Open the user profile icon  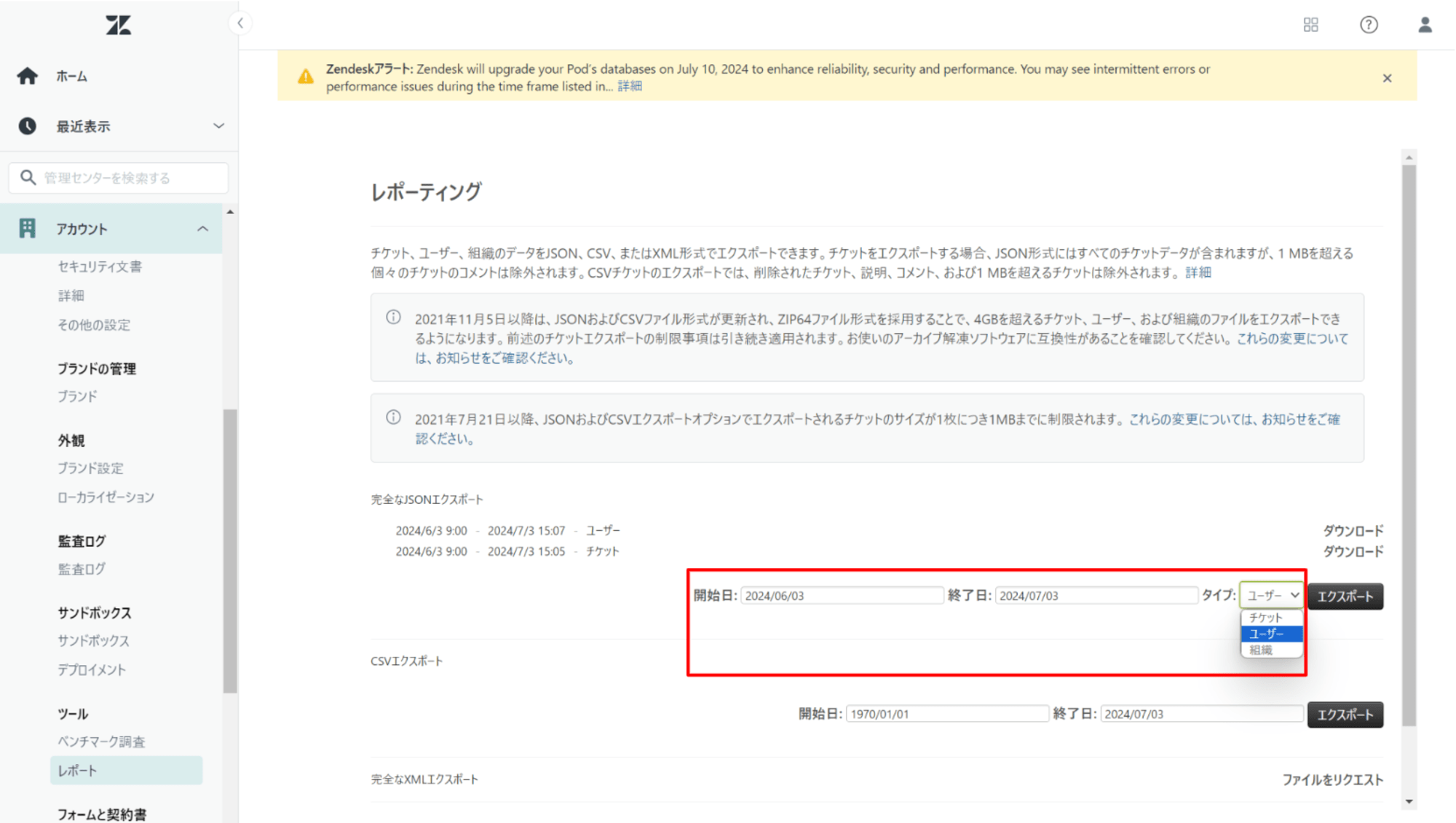click(x=1425, y=25)
